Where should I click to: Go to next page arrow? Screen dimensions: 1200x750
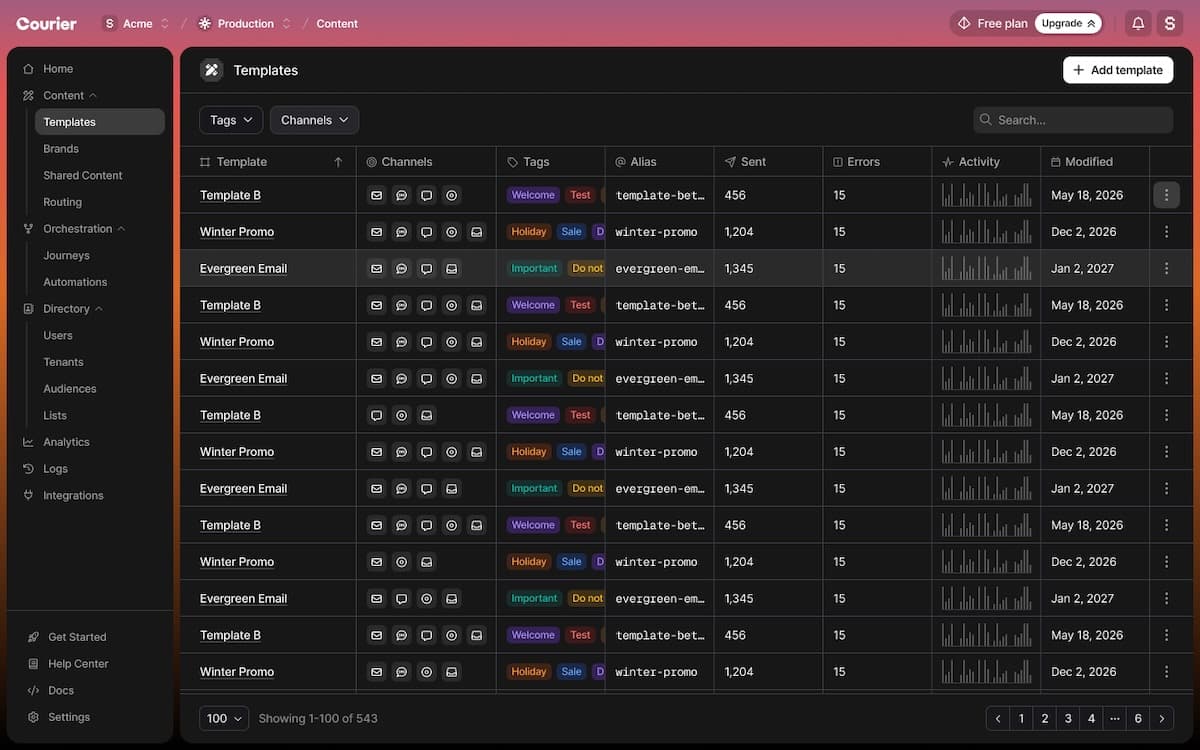click(1162, 718)
